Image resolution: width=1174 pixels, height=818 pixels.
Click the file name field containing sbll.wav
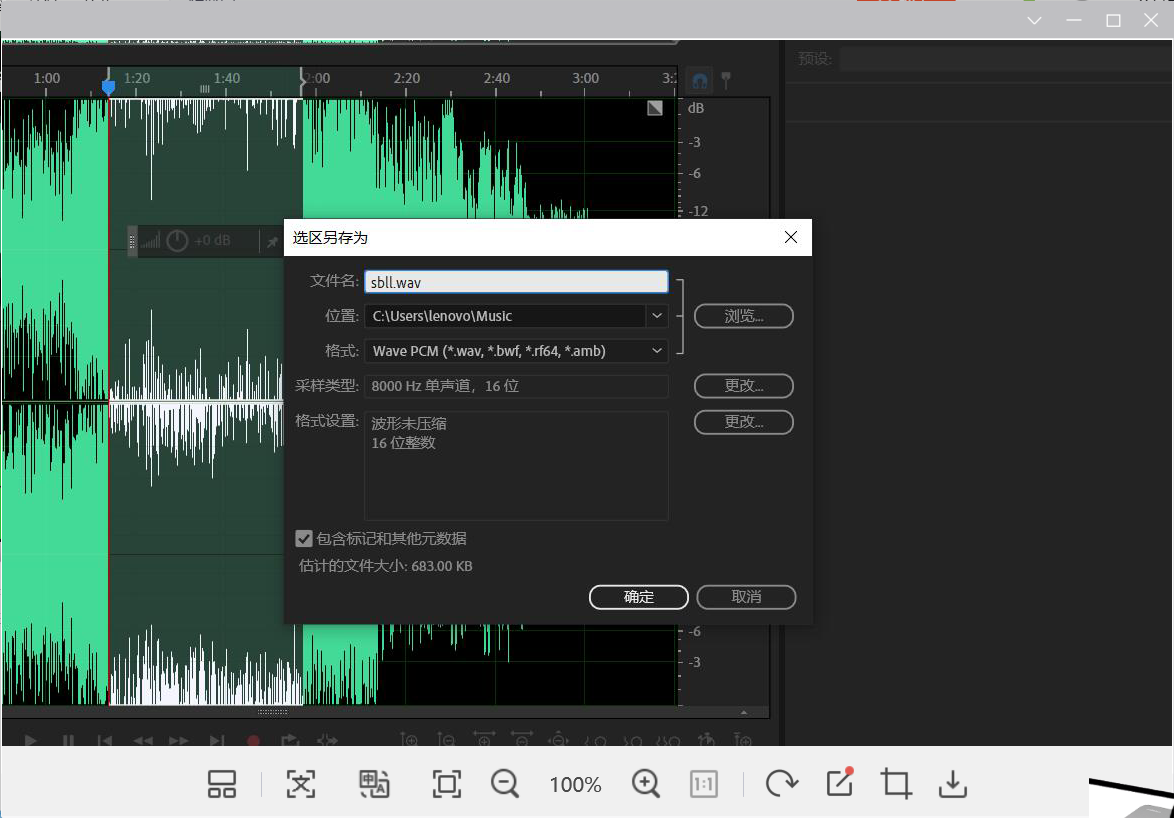click(x=516, y=282)
